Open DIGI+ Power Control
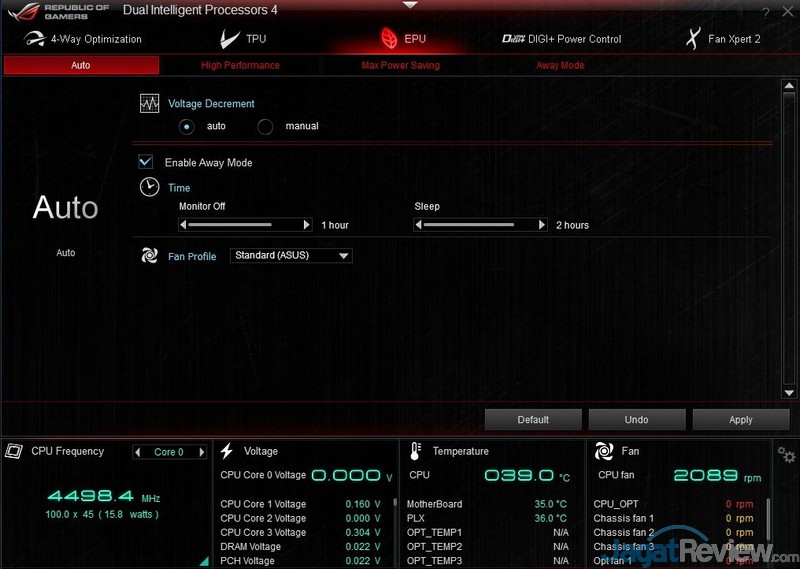 561,39
